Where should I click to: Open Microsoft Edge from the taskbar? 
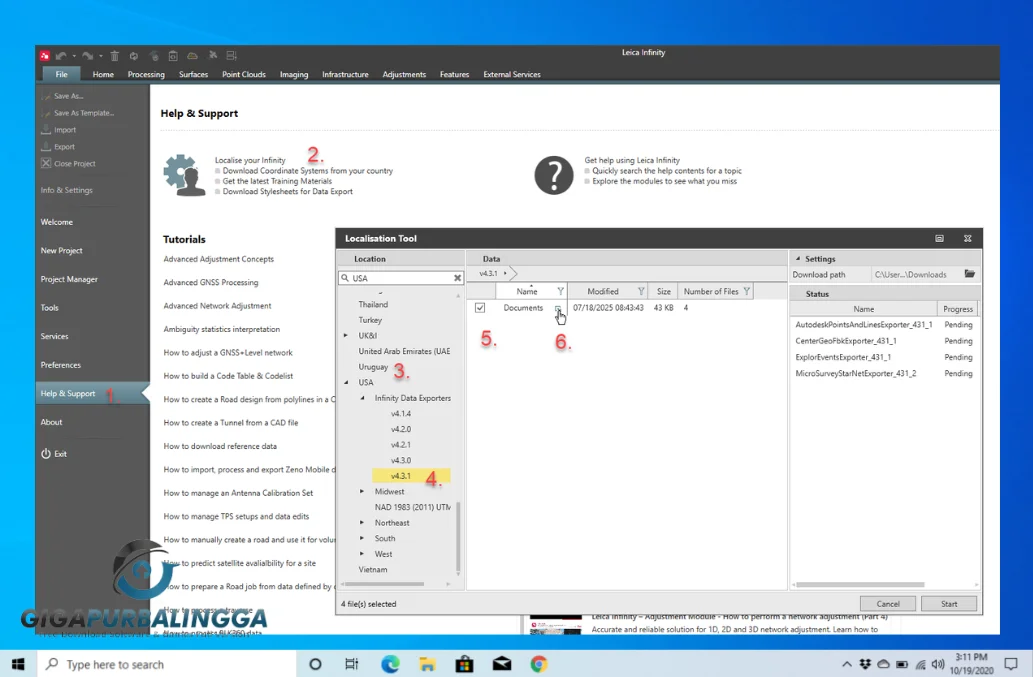tap(390, 664)
